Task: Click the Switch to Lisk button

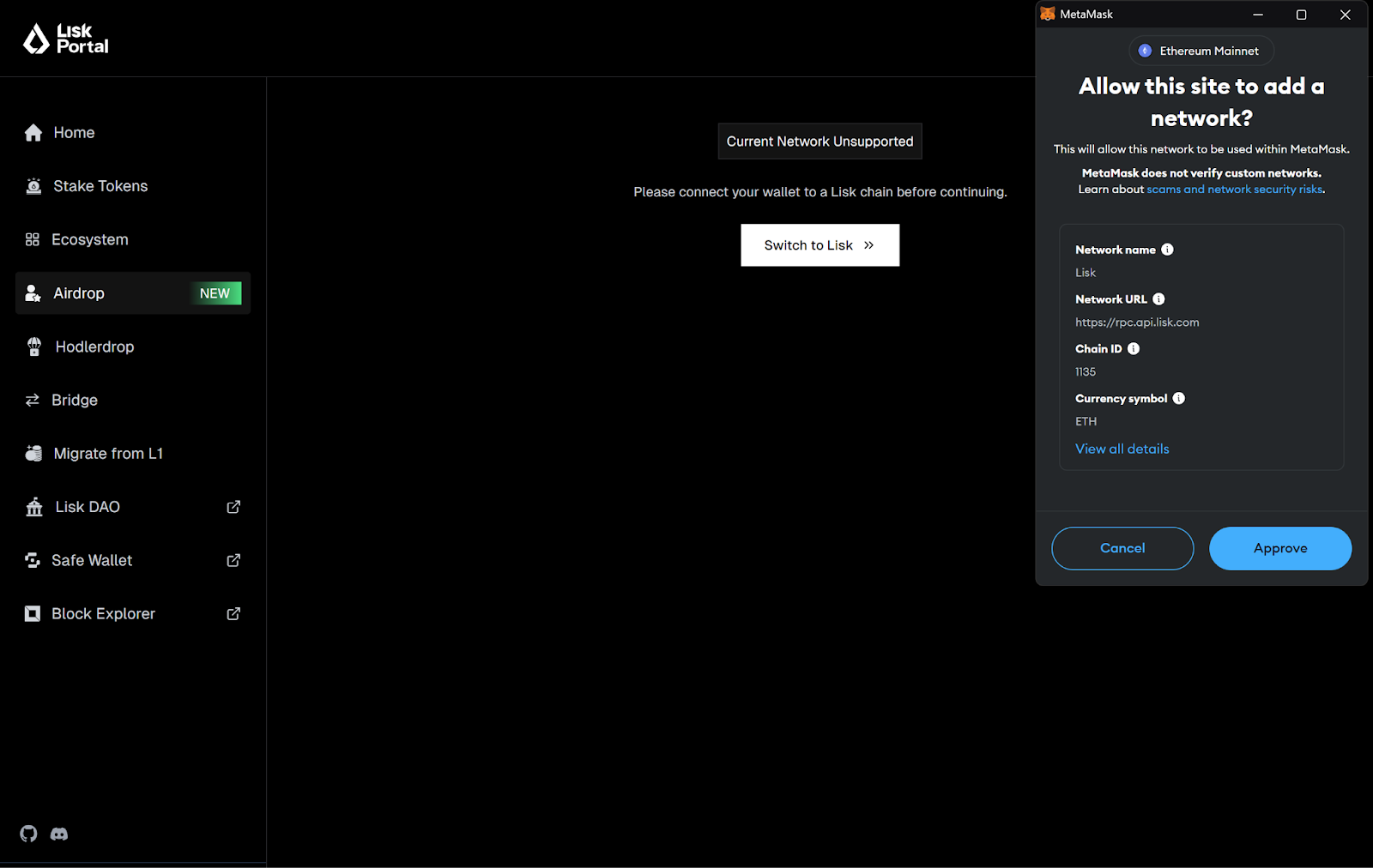Action: tap(819, 244)
